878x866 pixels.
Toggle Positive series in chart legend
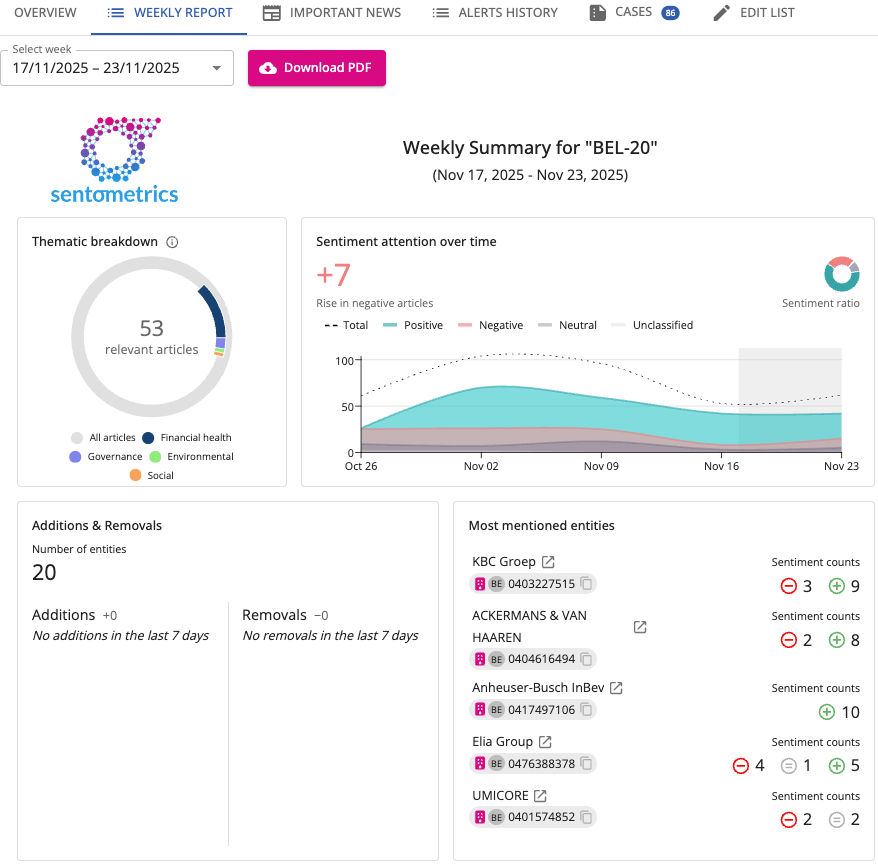(412, 325)
